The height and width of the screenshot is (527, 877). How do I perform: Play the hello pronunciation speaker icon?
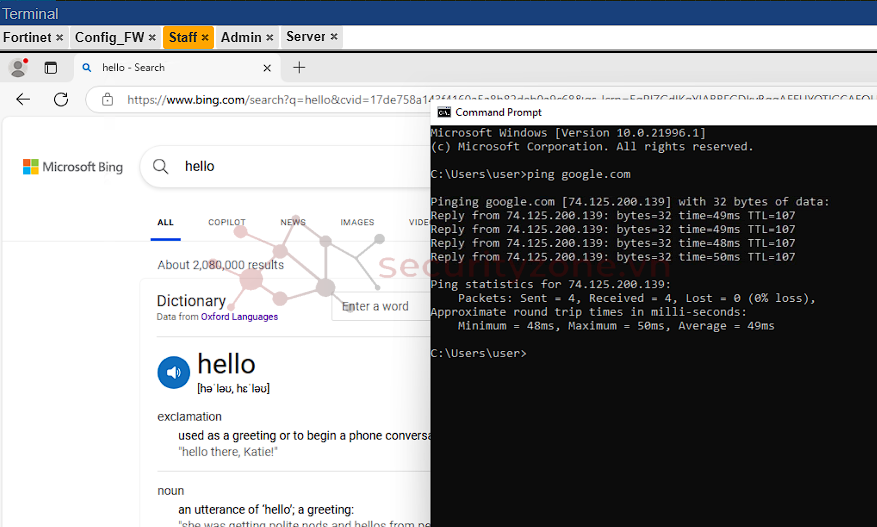pyautogui.click(x=174, y=372)
